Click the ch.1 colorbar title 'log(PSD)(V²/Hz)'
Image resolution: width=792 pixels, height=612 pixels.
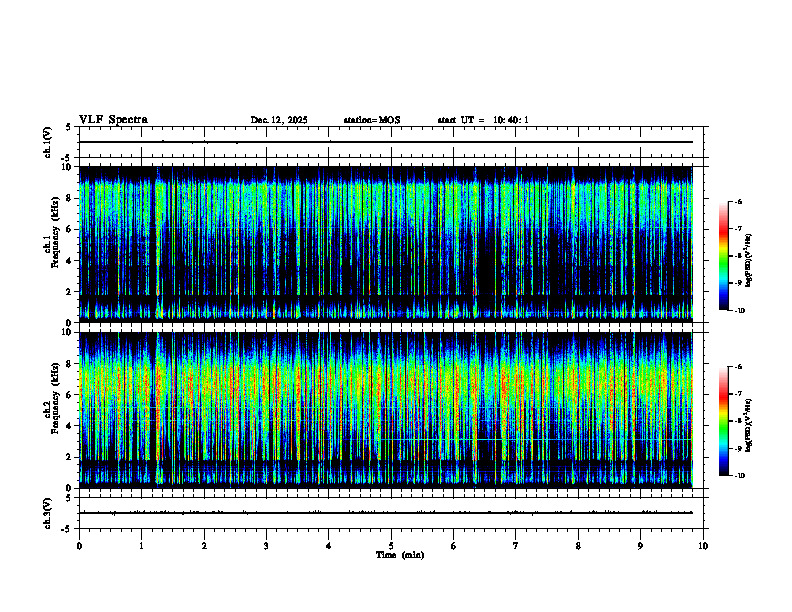click(x=748, y=261)
